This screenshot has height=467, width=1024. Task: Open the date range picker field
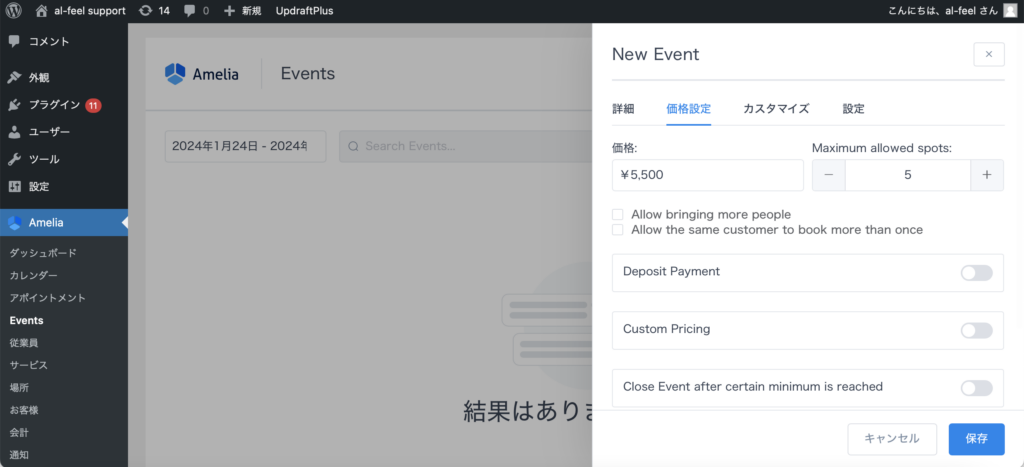[245, 146]
